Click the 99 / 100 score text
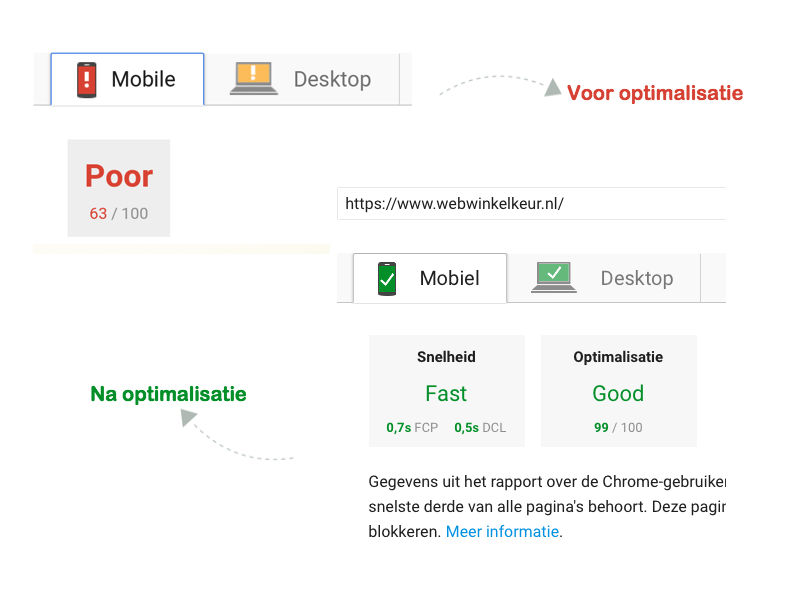This screenshot has width=800, height=600. click(618, 427)
